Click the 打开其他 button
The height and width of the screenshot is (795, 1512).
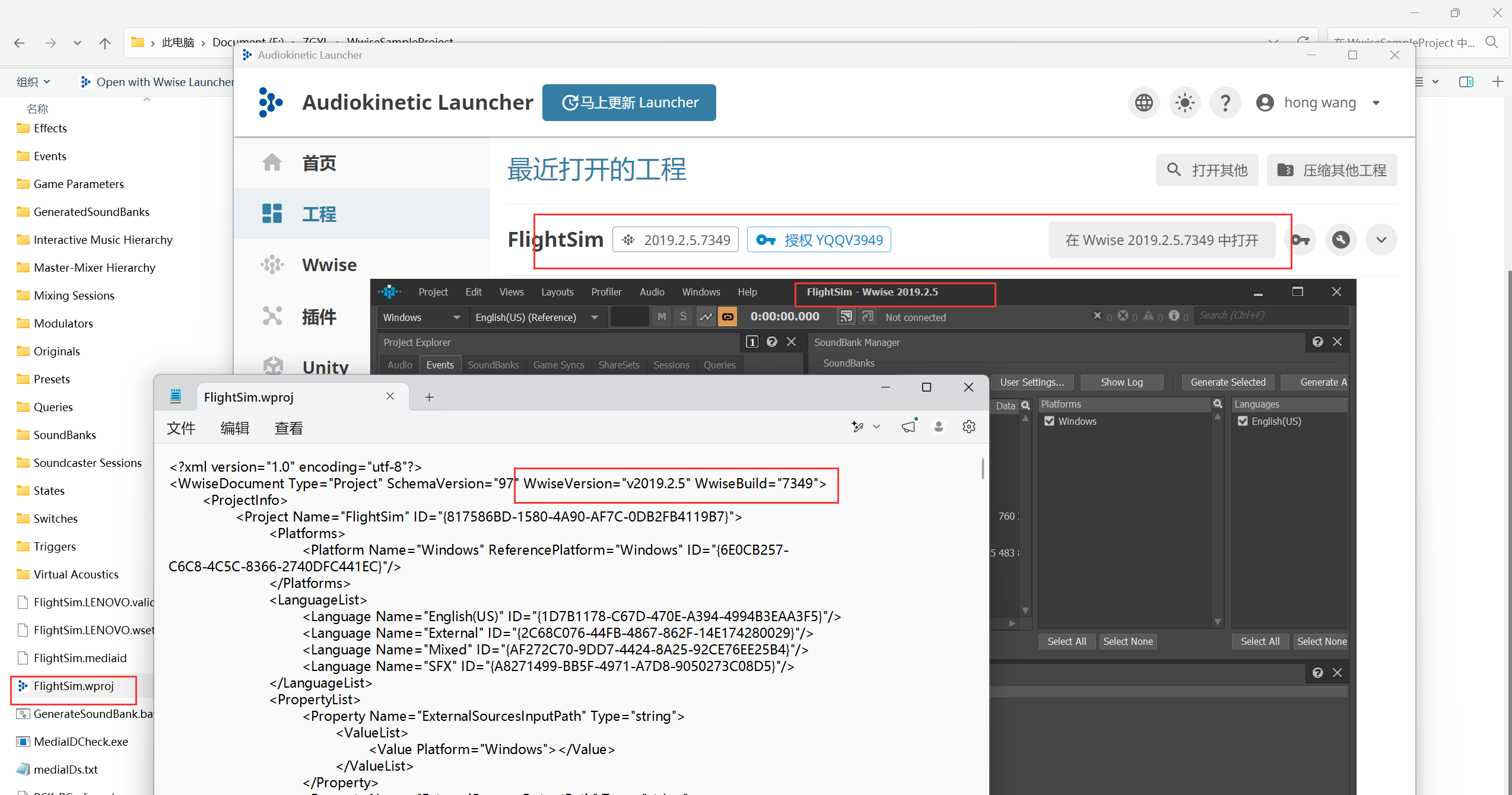(x=1207, y=170)
